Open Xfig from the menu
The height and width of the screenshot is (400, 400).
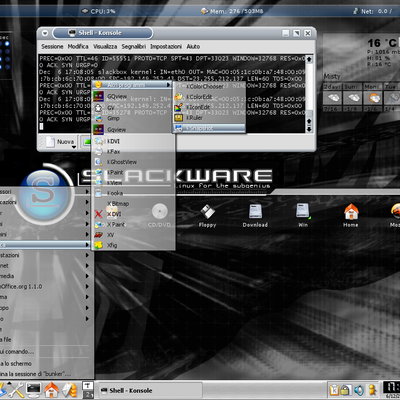[133, 245]
